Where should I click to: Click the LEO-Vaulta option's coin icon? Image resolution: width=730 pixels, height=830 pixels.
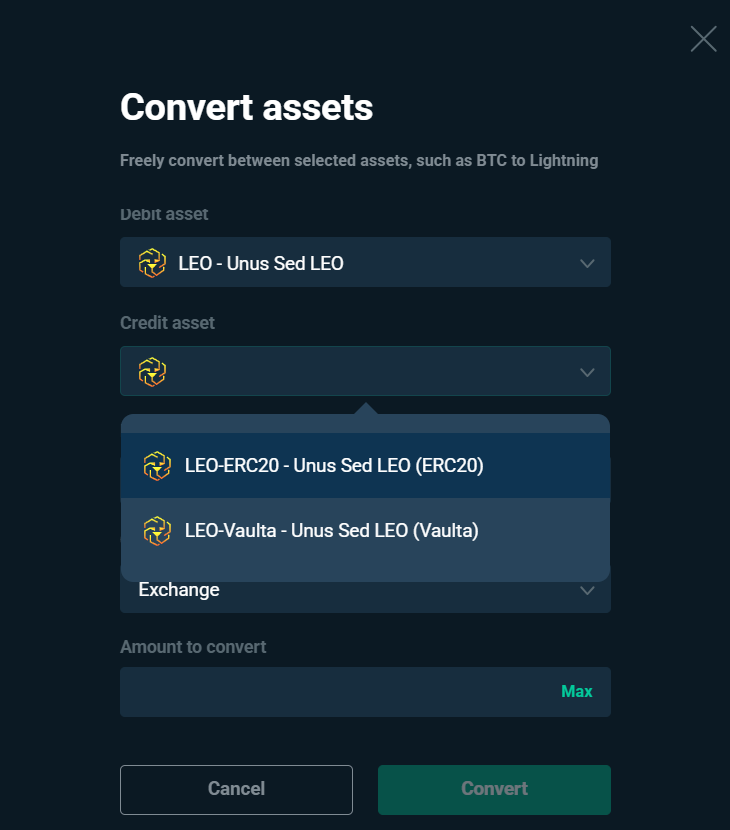pos(157,530)
